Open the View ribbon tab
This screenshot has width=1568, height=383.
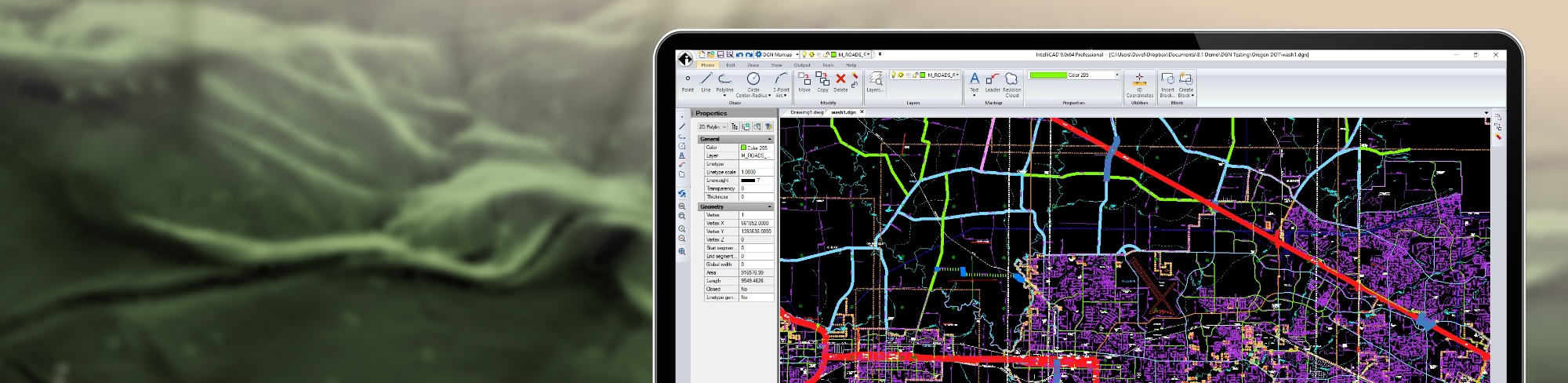pos(776,65)
